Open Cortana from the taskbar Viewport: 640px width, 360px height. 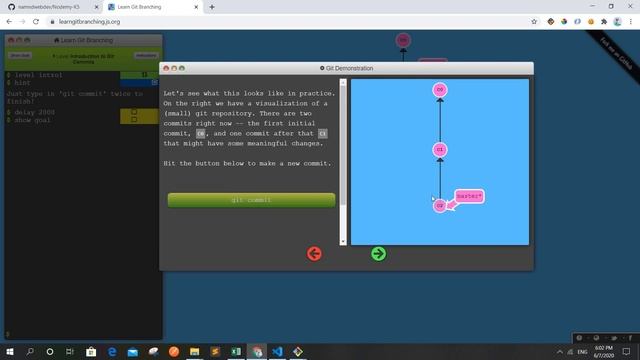[x=50, y=351]
